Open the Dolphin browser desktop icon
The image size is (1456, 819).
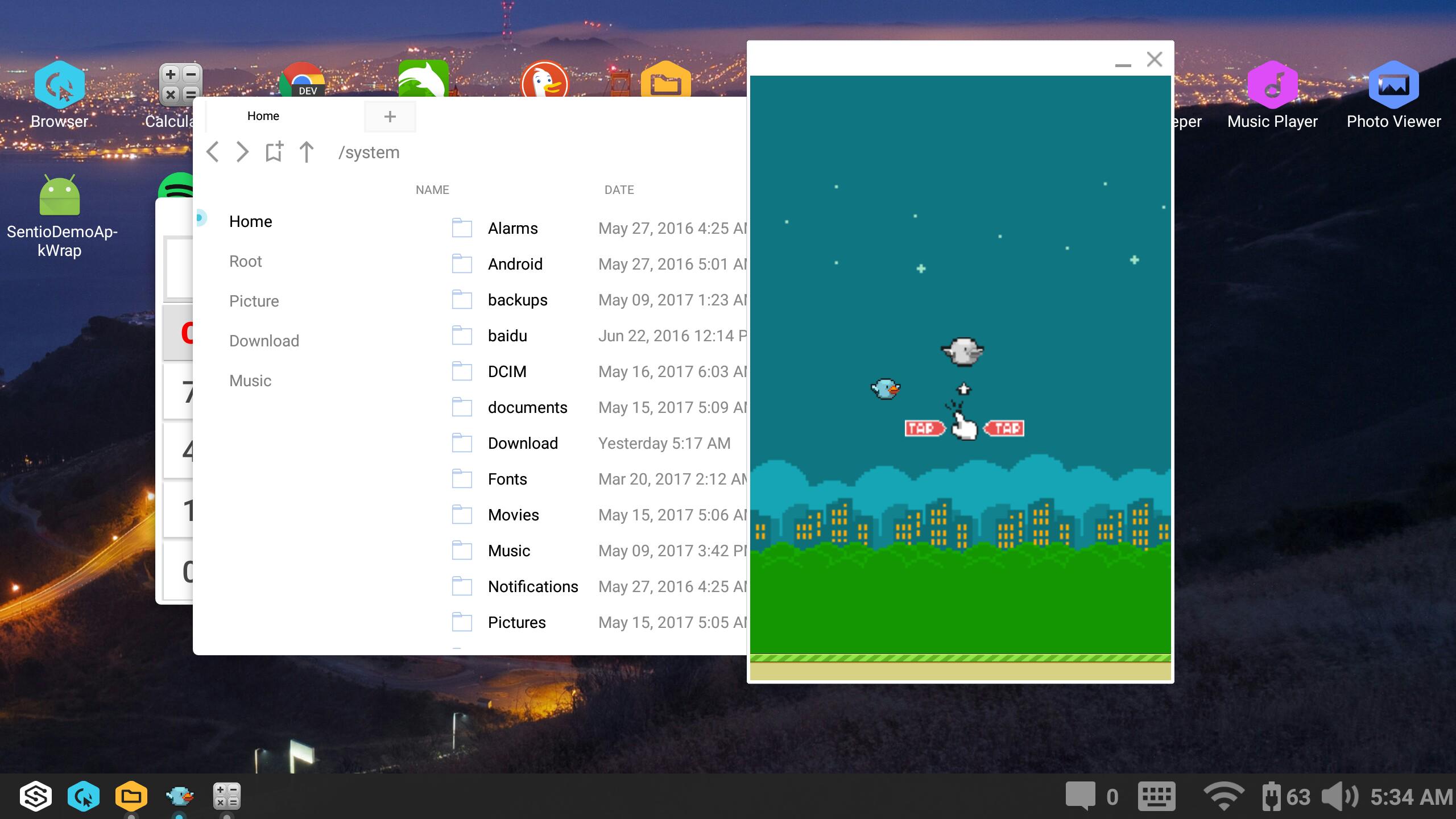click(423, 78)
